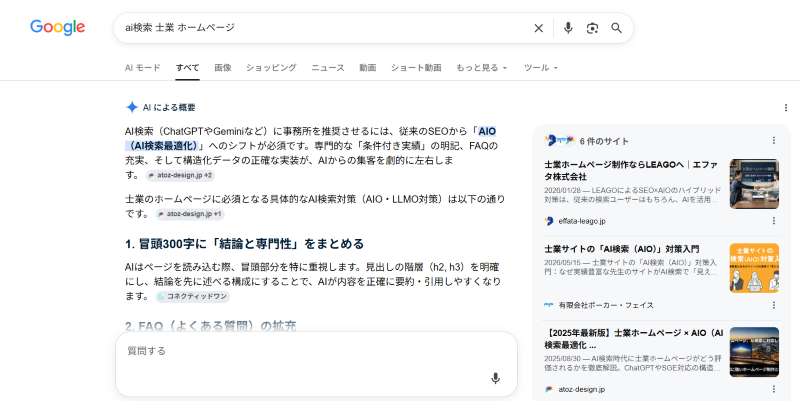Open Google Lens image search icon

pos(592,28)
